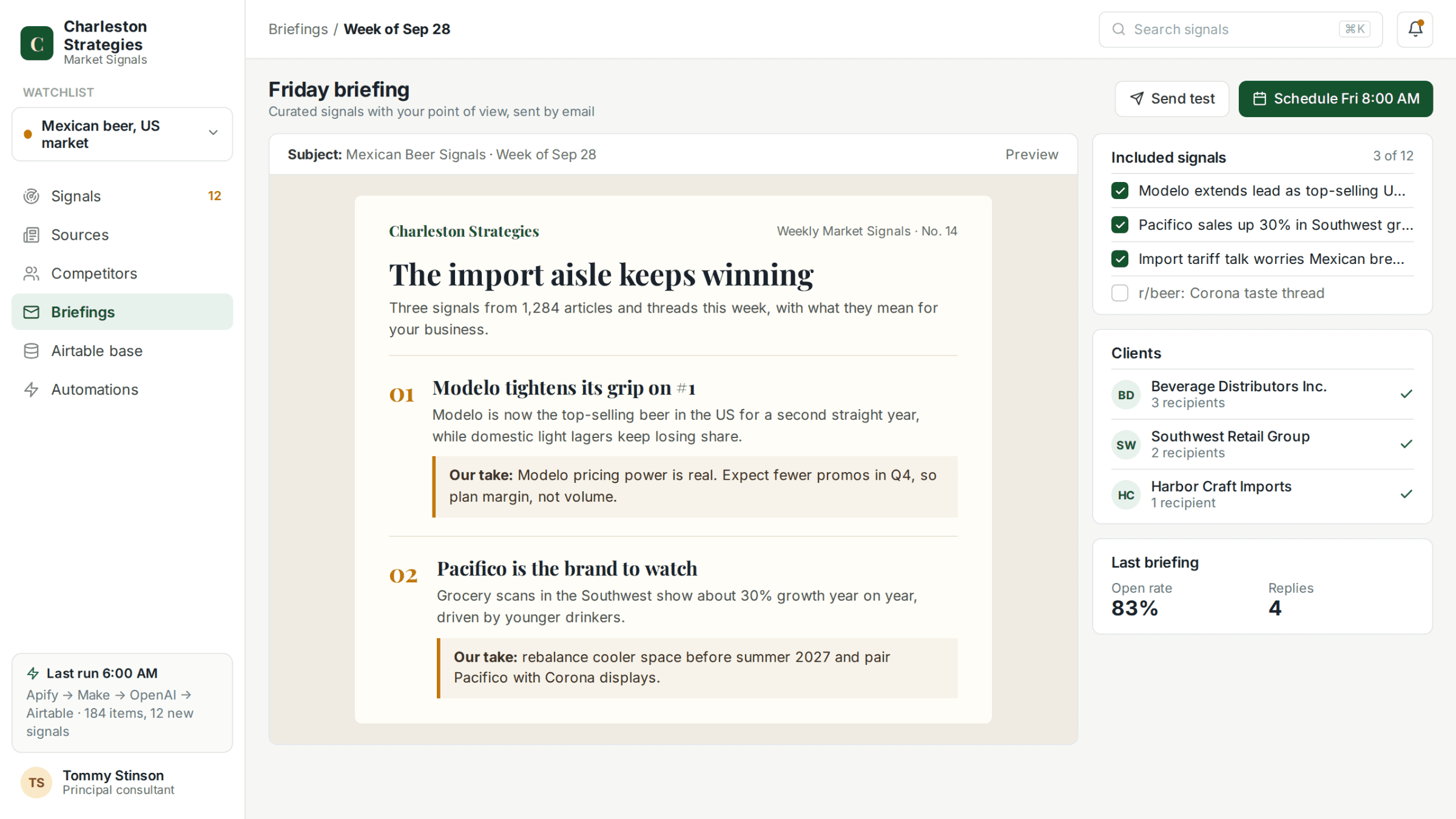
Task: Click the '02' signal number
Action: point(403,575)
